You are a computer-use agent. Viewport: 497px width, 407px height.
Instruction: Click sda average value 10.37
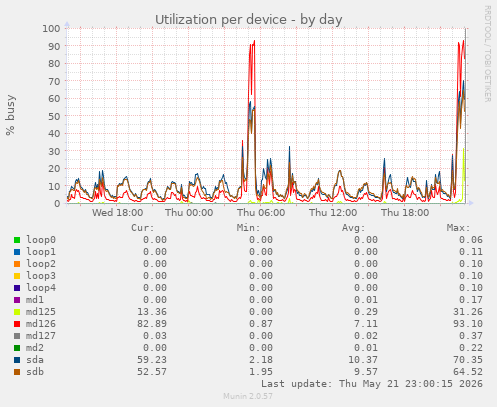pos(363,360)
